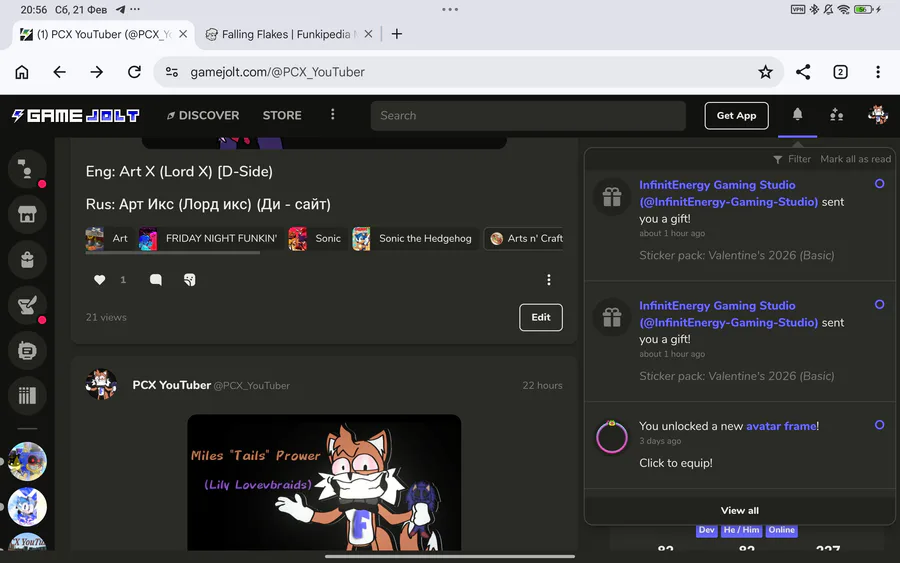This screenshot has height=563, width=900.
Task: Click the Get App button
Action: coord(736,115)
